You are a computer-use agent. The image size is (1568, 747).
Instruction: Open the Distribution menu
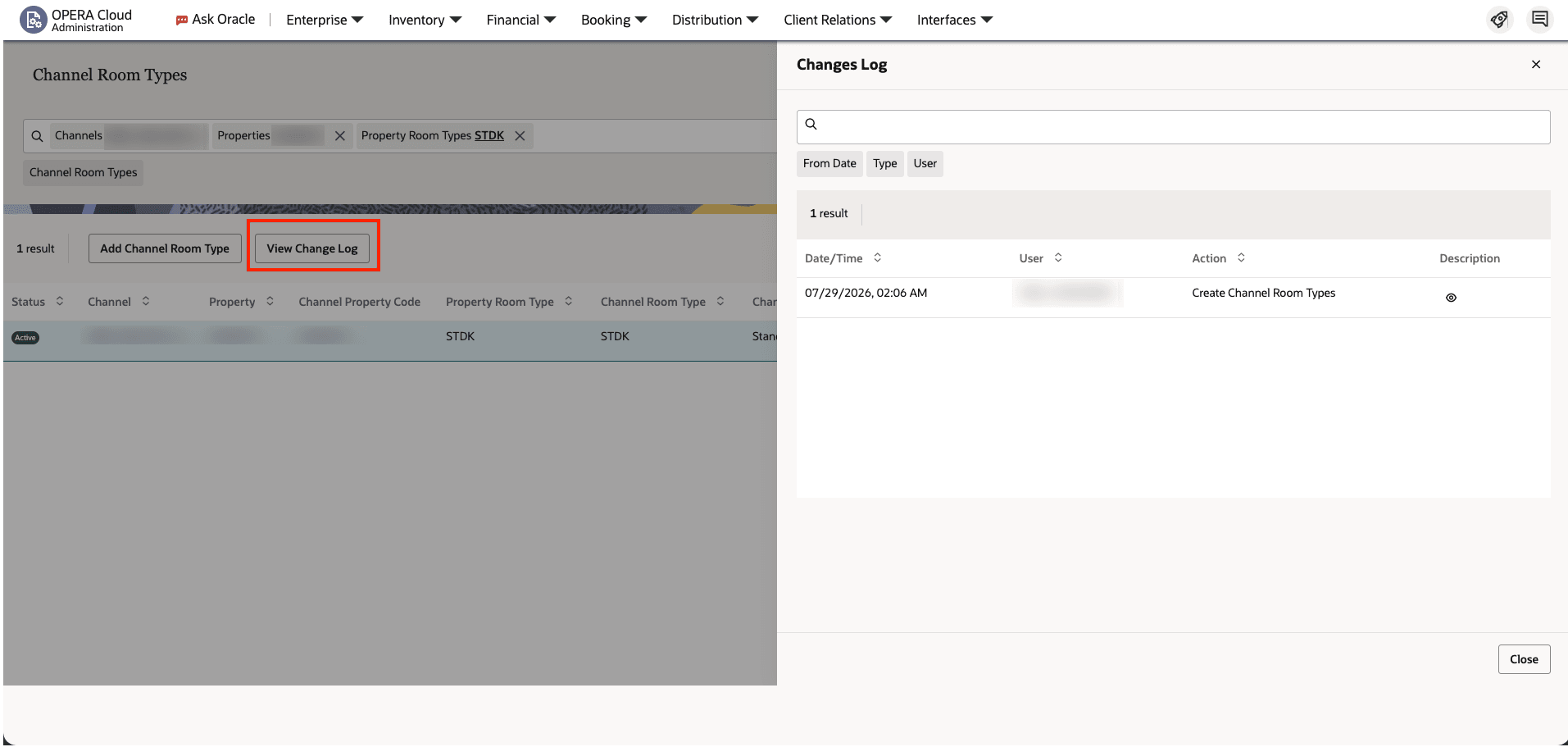(715, 20)
